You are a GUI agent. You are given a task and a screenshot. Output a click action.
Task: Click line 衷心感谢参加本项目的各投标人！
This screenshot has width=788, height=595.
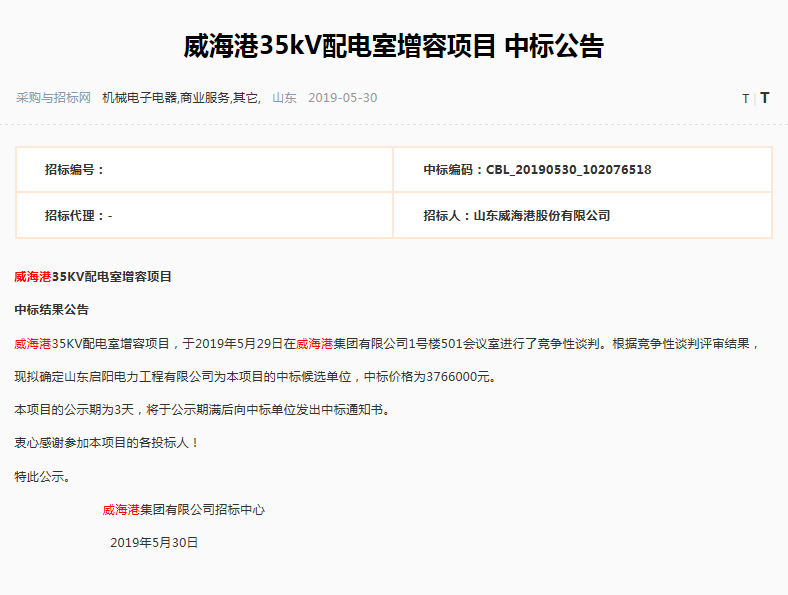coord(107,443)
